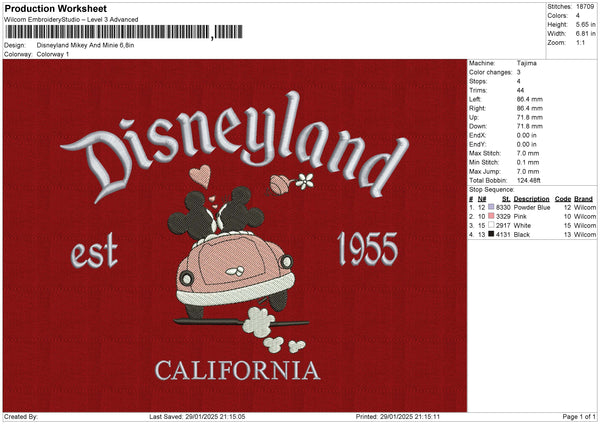
Task: Click 'Wilcom EmbroideryStudio – Level 3 Advanced' text
Action: click(71, 20)
